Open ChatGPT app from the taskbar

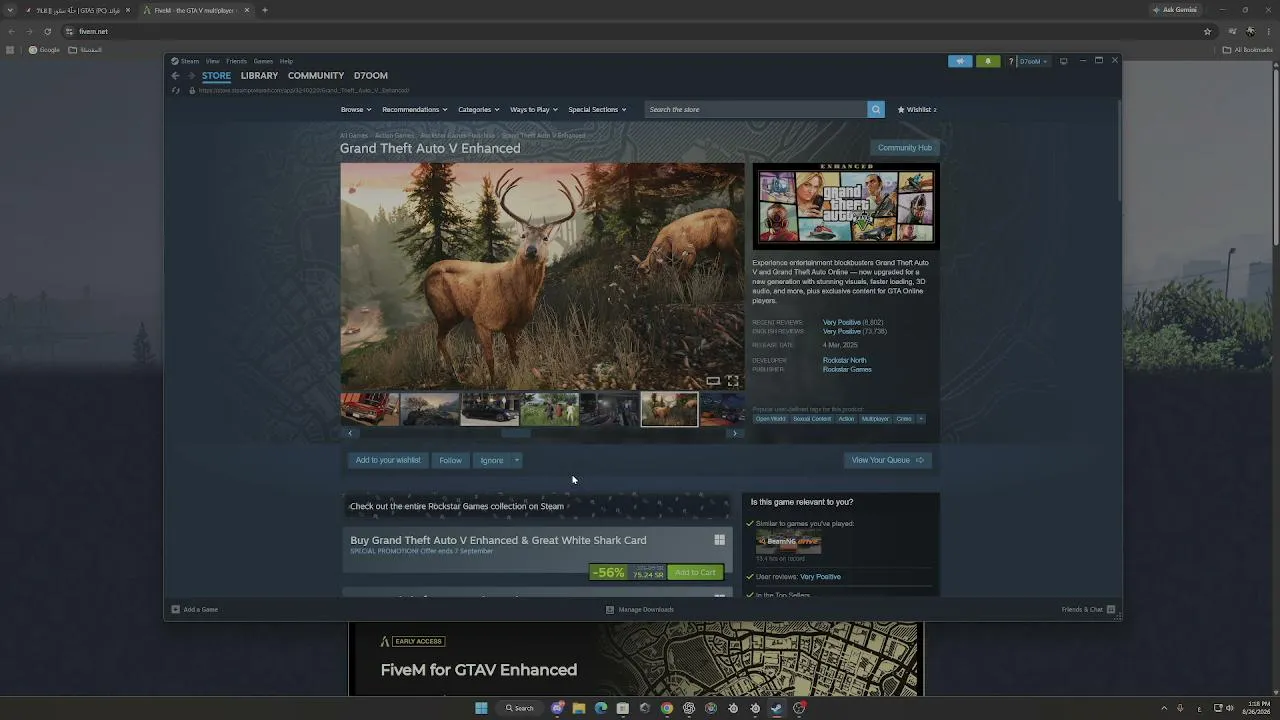click(689, 708)
